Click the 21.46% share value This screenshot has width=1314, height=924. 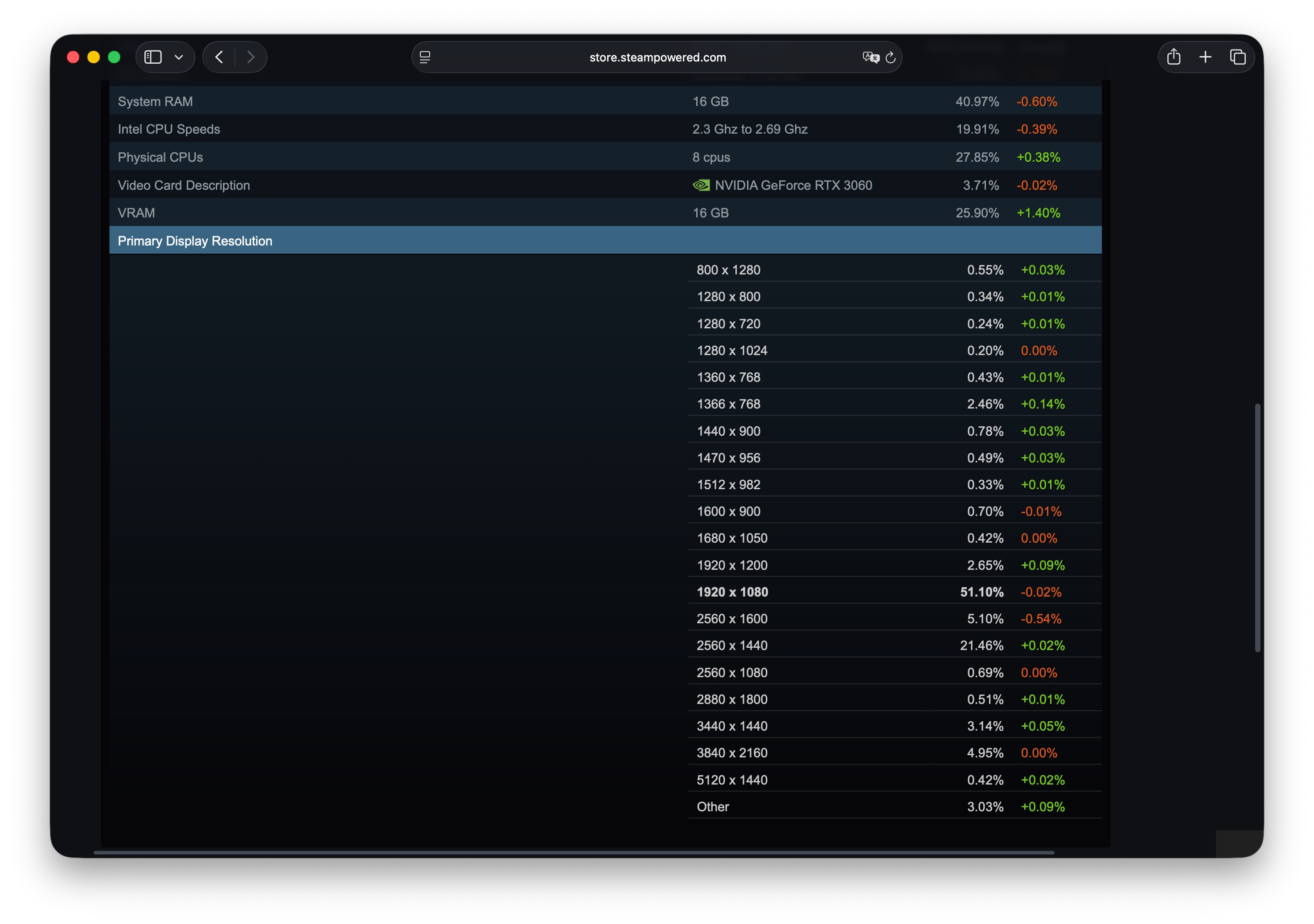point(981,646)
